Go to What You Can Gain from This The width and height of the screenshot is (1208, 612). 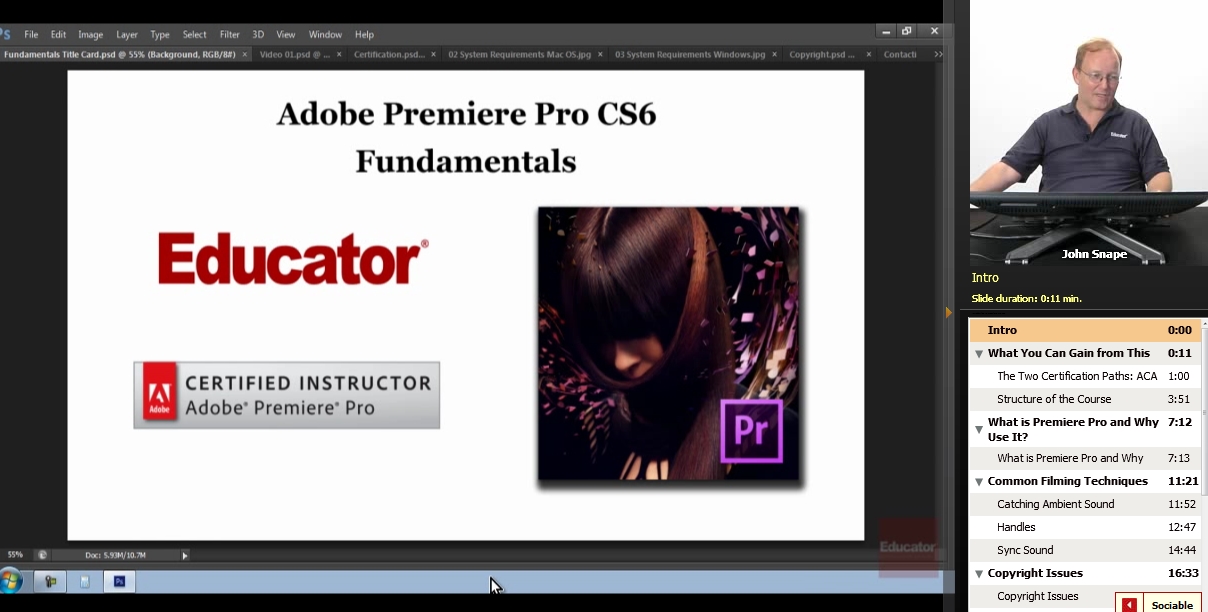point(1068,353)
